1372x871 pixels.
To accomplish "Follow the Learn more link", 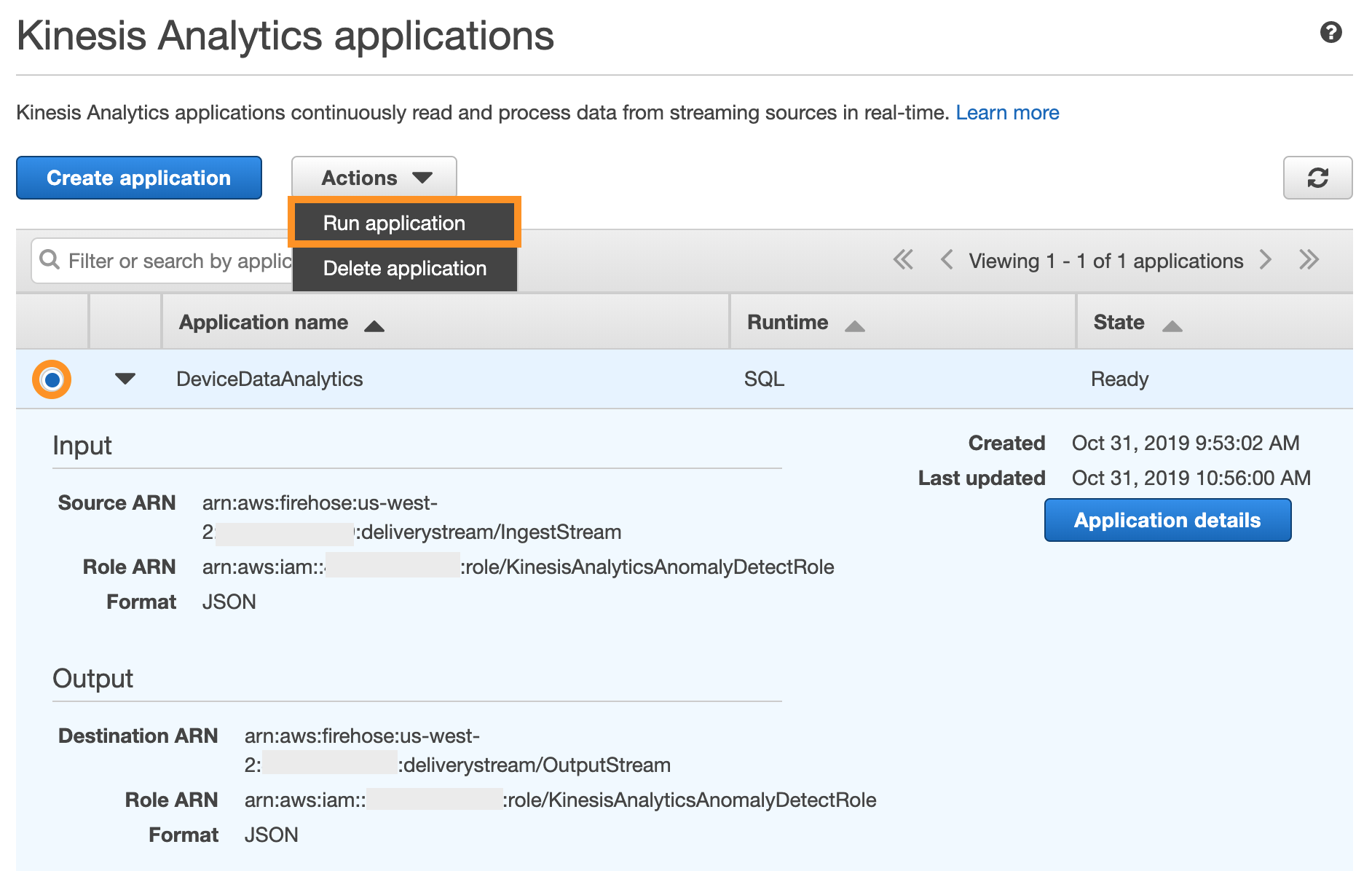I will point(1007,113).
